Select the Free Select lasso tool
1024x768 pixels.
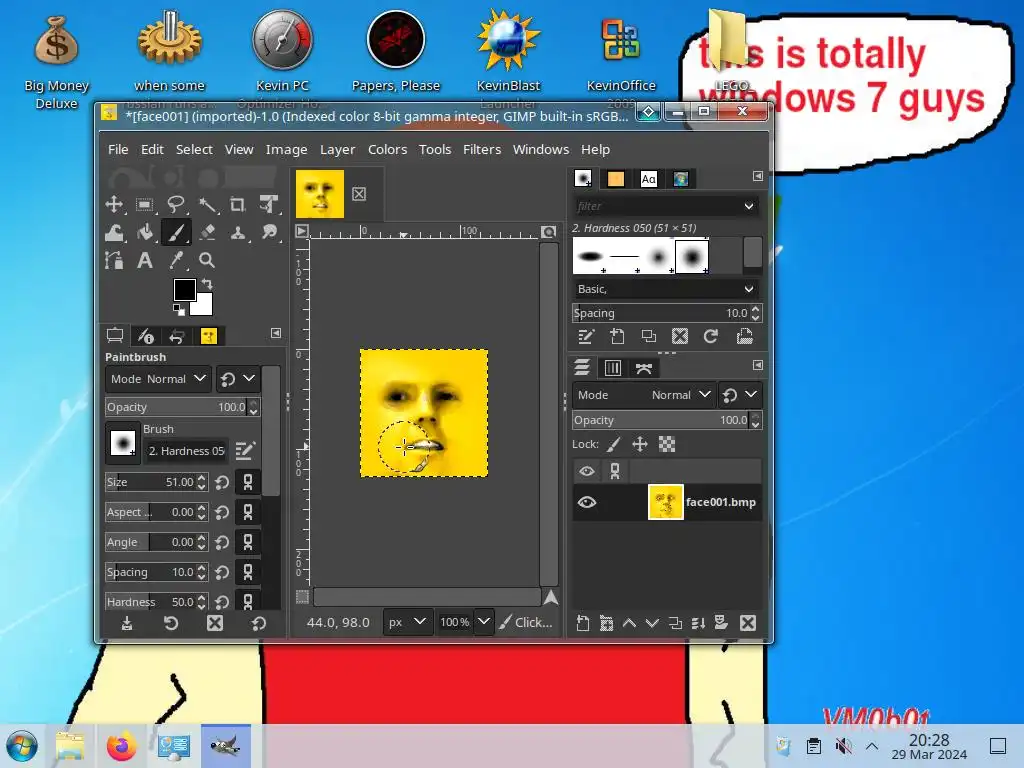pos(176,204)
